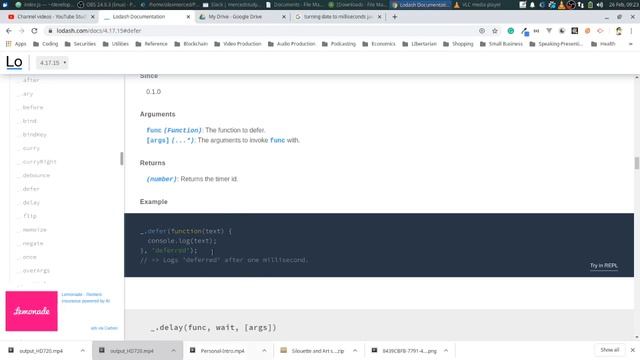Screen dimensions: 640x360
Task: Switch to My Drive Google Drive tab
Action: [x=235, y=17]
